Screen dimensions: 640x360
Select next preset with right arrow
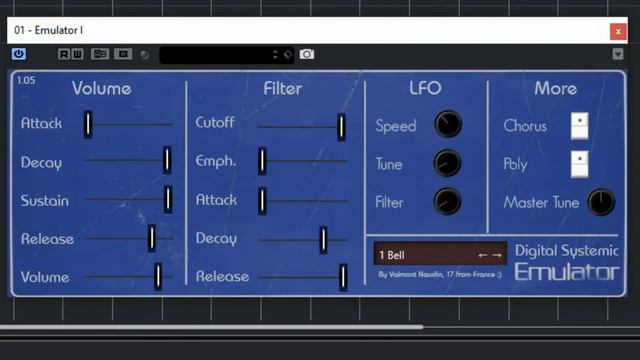pyautogui.click(x=497, y=256)
